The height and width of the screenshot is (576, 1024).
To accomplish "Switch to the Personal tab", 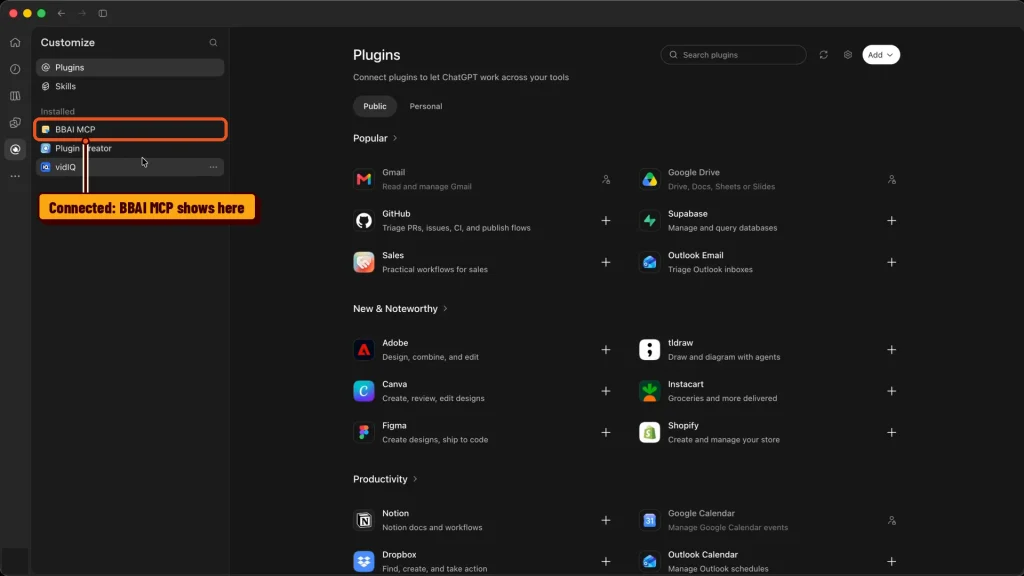I will 426,106.
